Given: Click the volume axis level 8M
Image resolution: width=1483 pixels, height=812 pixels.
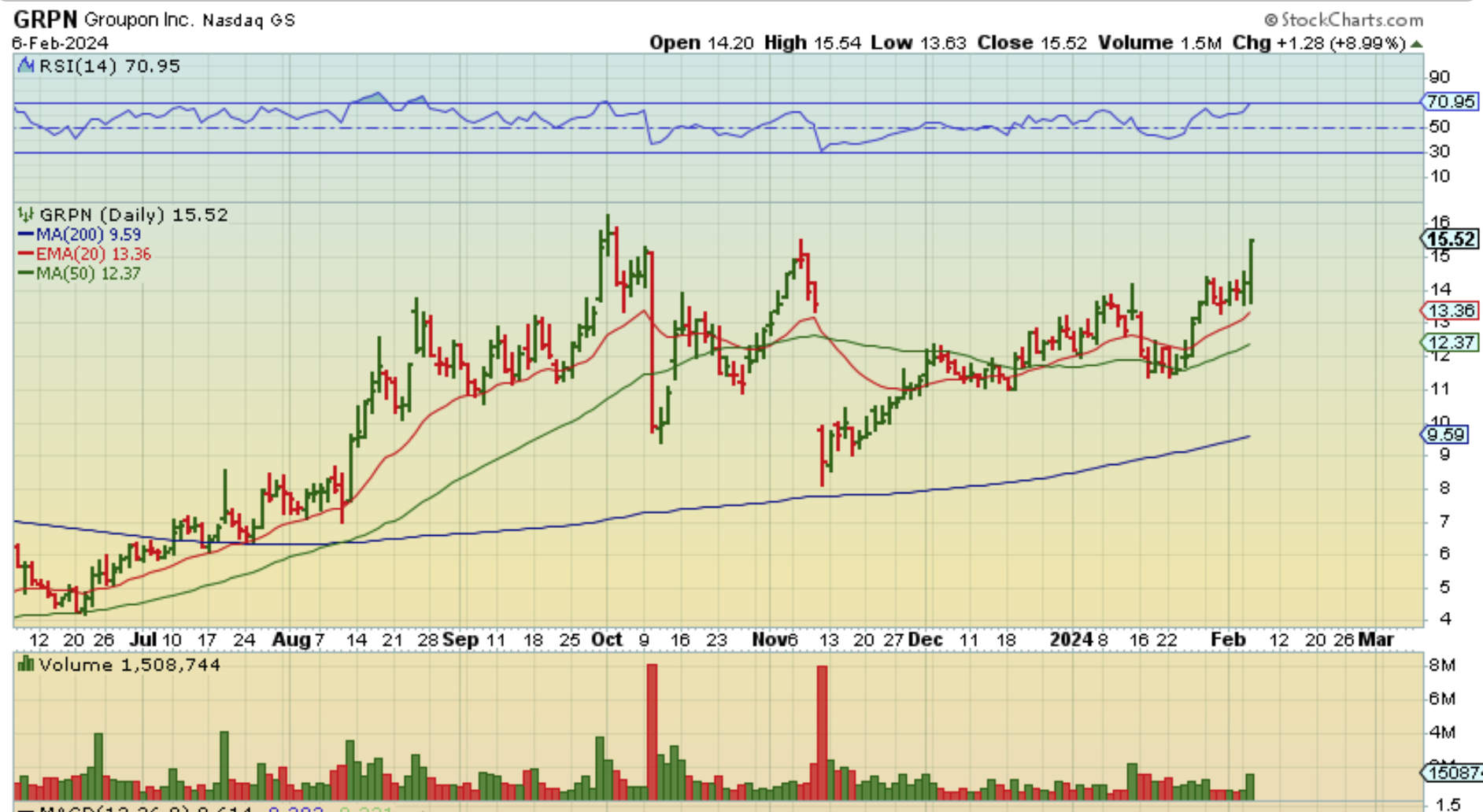Looking at the screenshot, I should coord(1442,666).
